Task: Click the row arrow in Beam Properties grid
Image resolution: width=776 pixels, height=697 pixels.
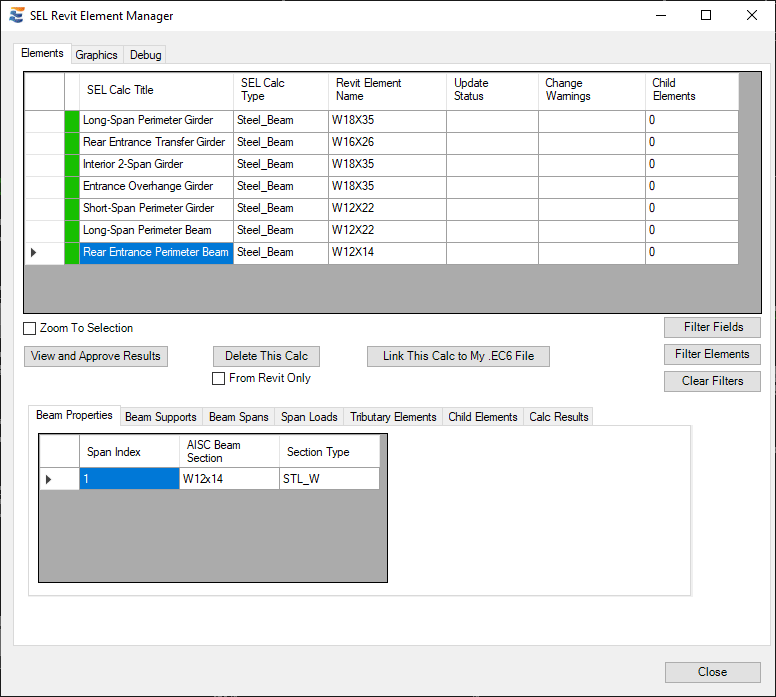Action: click(48, 480)
